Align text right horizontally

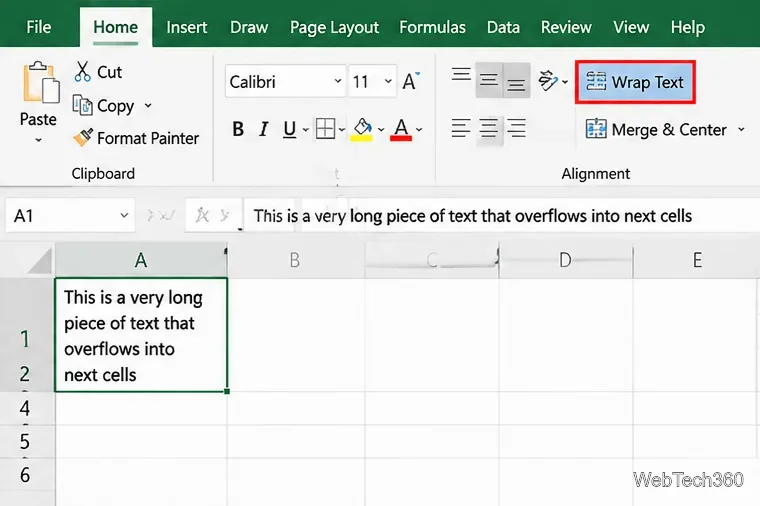pos(516,128)
